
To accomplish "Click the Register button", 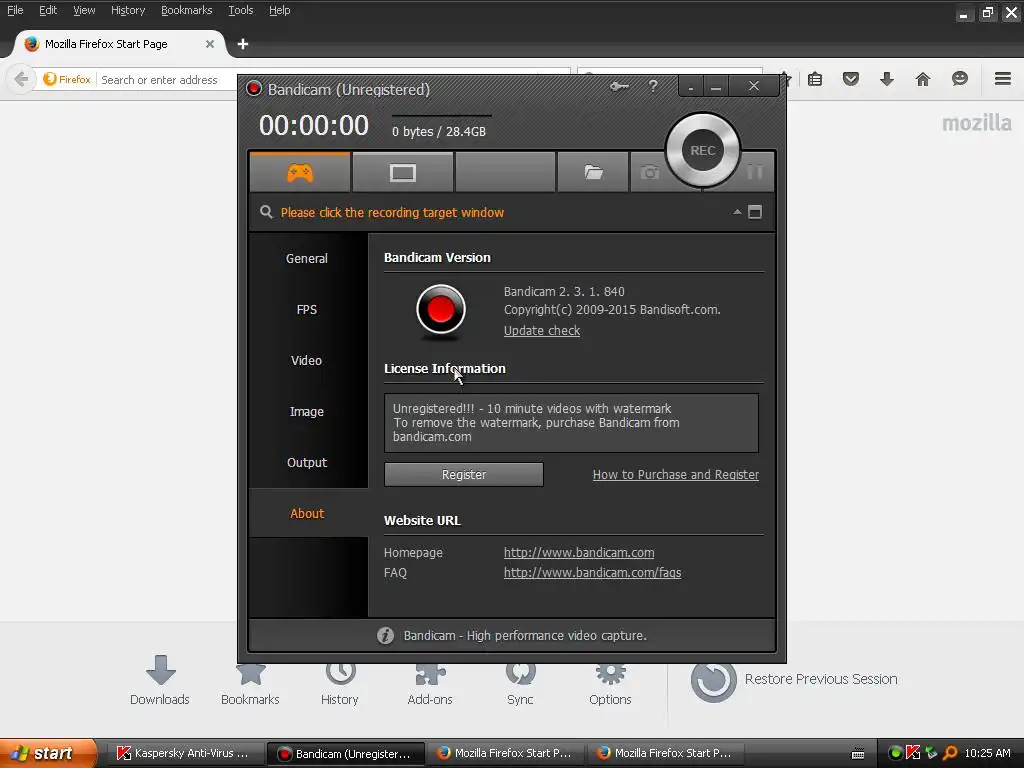I will pyautogui.click(x=464, y=475).
